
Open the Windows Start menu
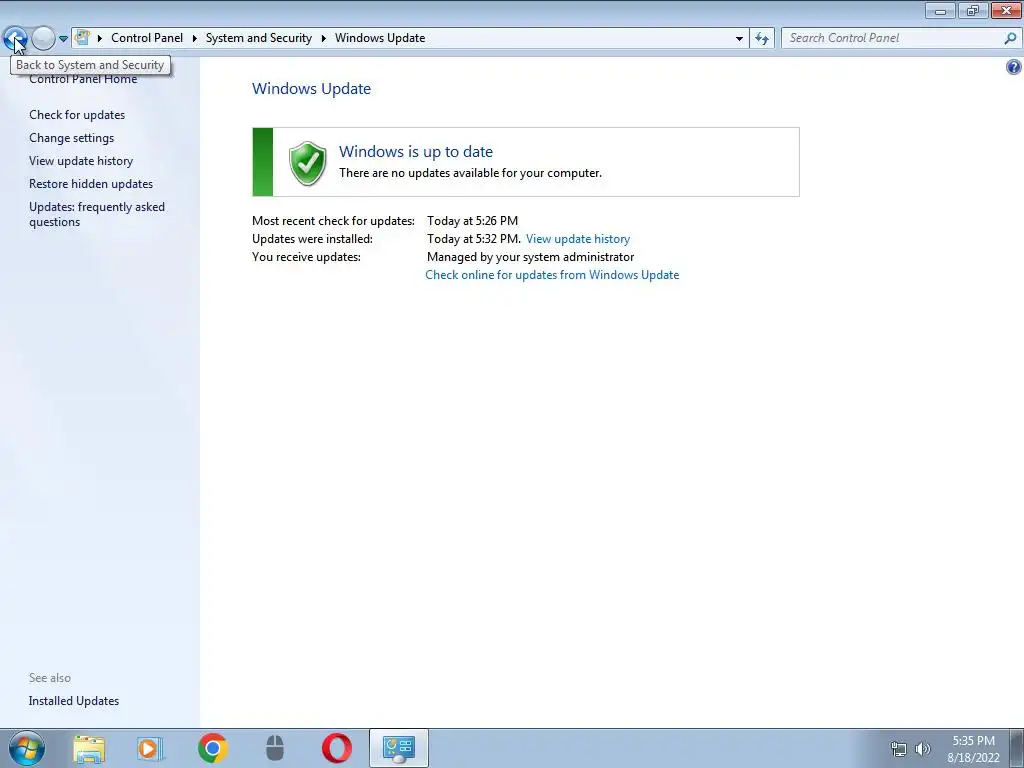(x=27, y=748)
